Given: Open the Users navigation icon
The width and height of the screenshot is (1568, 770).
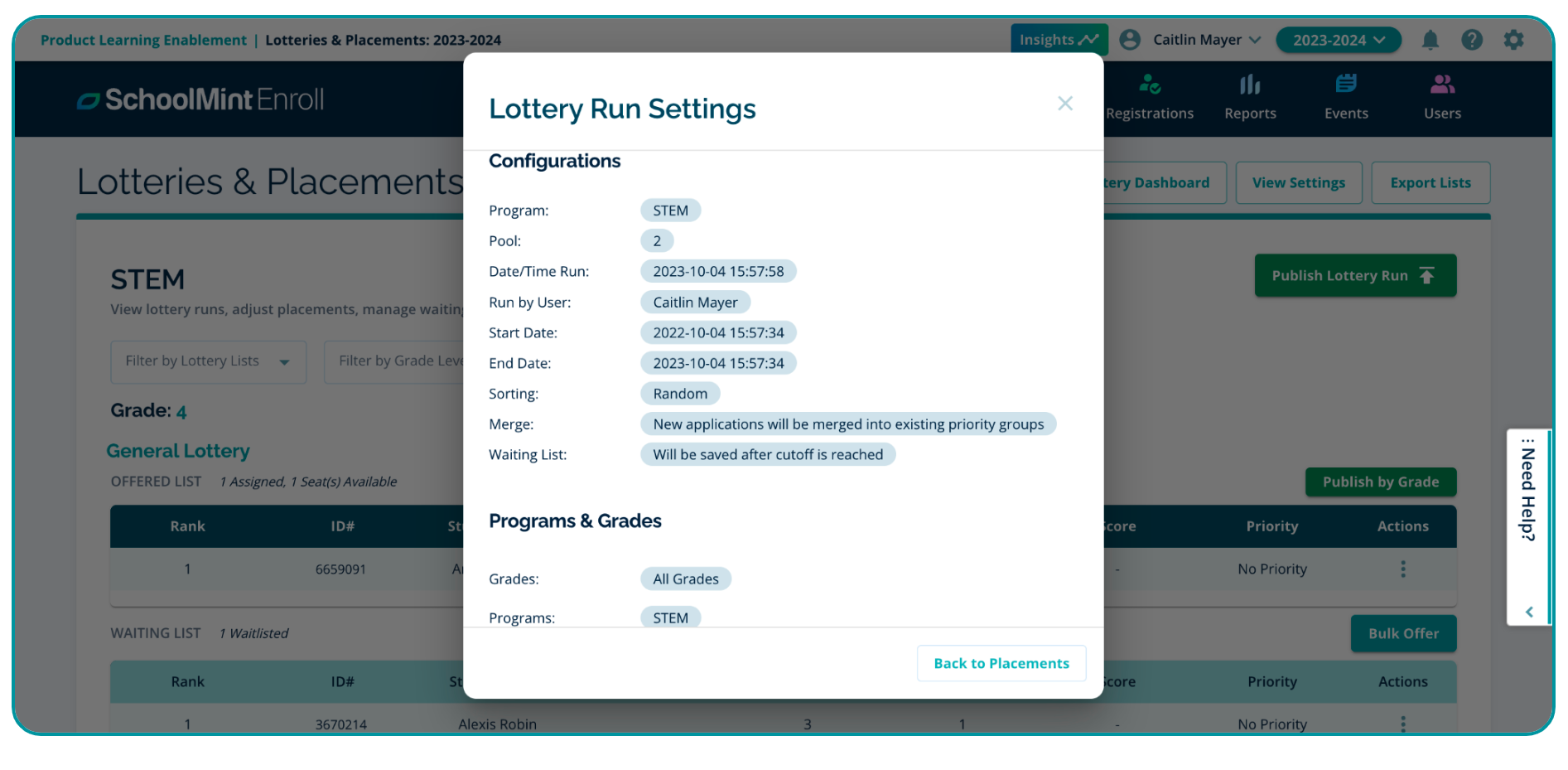Looking at the screenshot, I should point(1442,85).
